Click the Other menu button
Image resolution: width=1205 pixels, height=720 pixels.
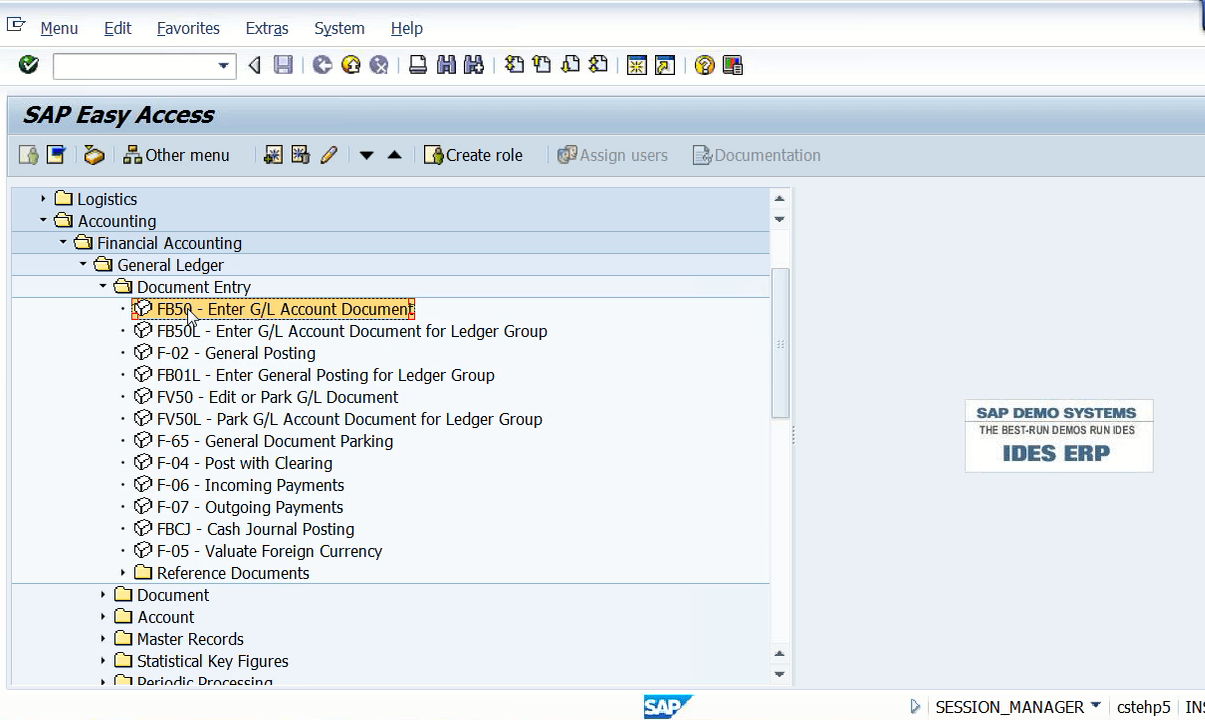coord(176,155)
